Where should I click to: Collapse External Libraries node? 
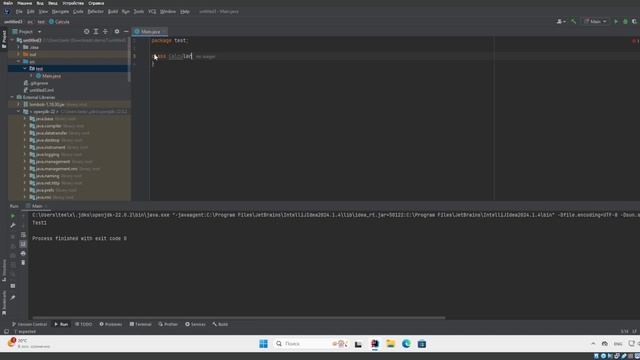(12, 97)
